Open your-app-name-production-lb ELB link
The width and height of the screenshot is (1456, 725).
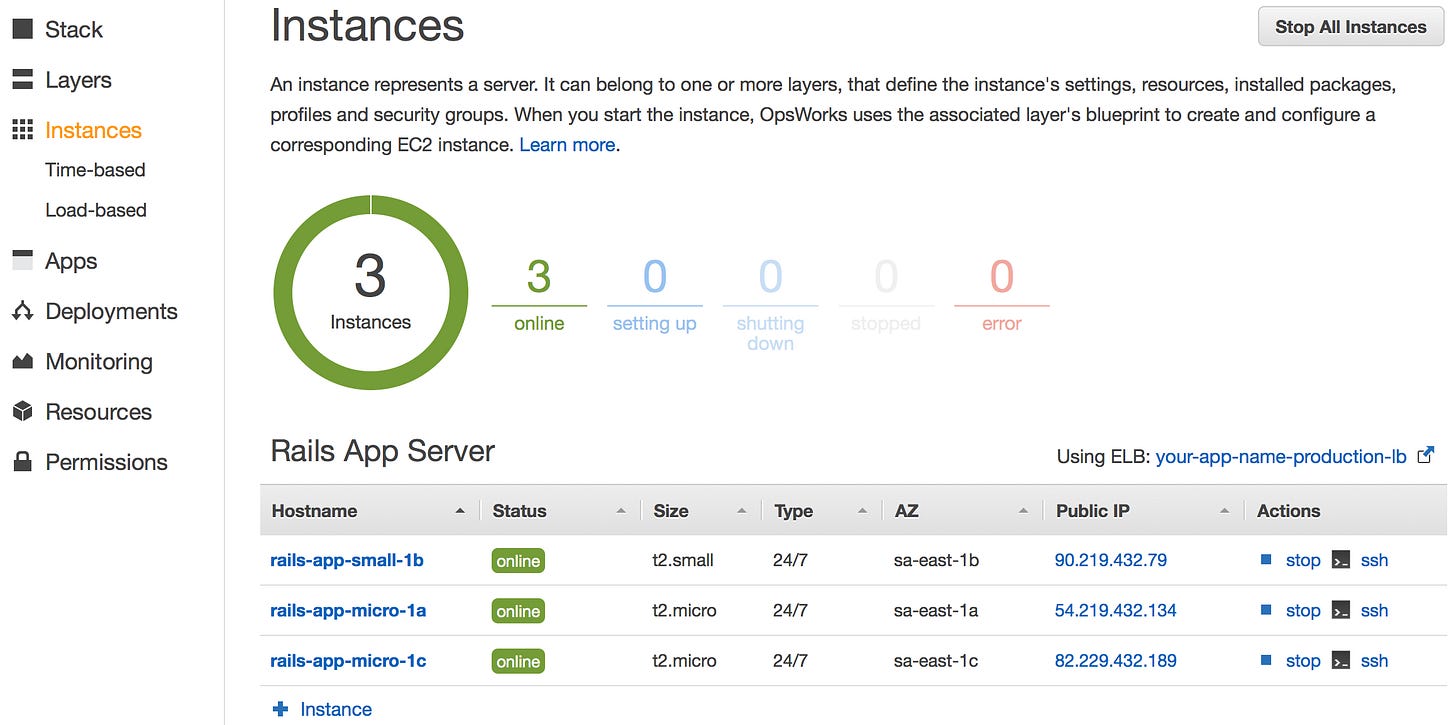1281,457
